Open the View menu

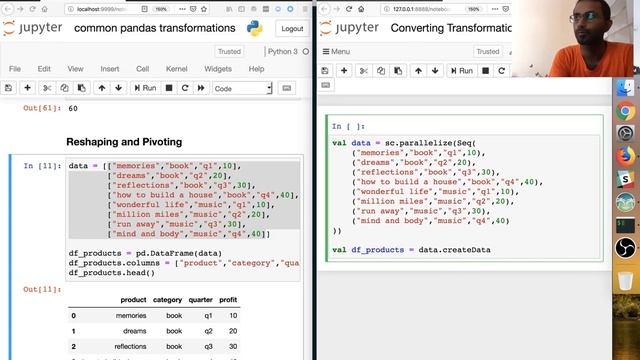pyautogui.click(x=76, y=69)
